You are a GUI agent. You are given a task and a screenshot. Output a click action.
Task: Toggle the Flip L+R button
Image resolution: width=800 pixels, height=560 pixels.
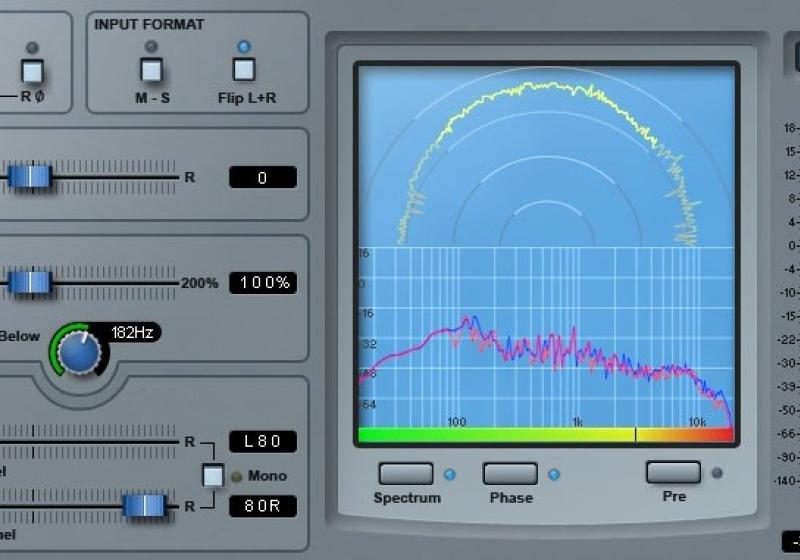tap(244, 70)
